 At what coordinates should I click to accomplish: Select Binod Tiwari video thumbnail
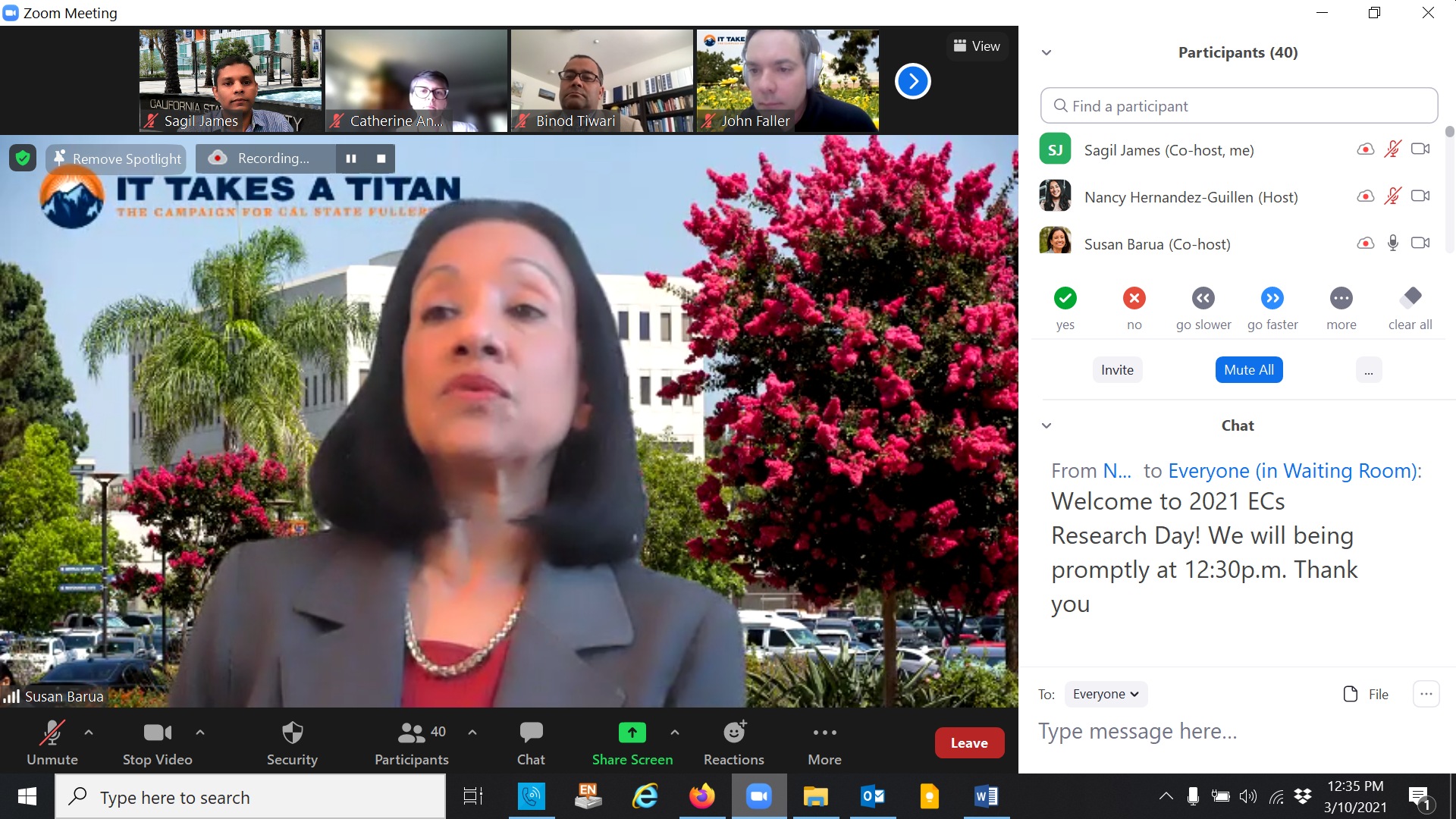pos(602,80)
